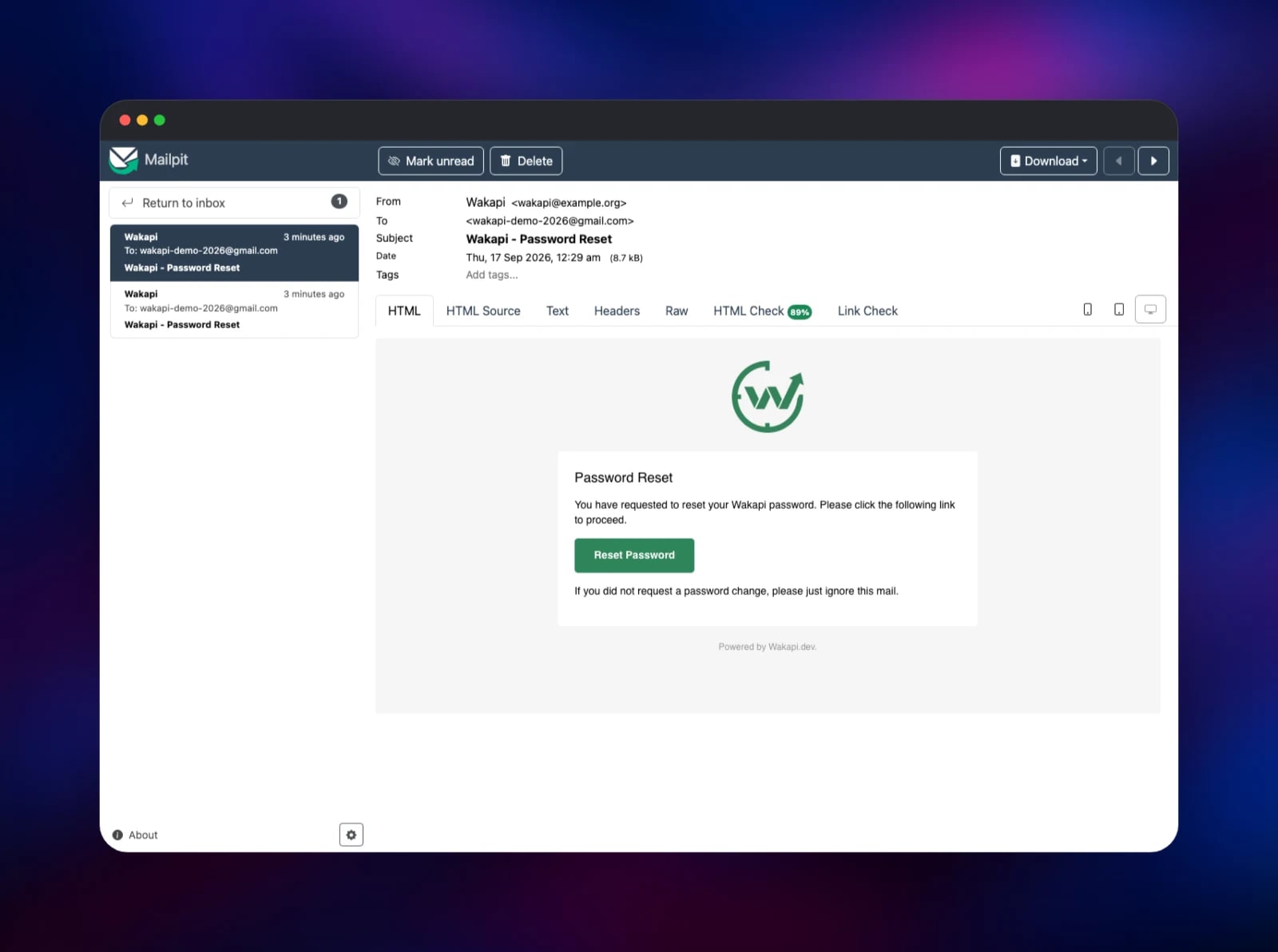
Task: Open settings via the gear icon
Action: click(351, 835)
